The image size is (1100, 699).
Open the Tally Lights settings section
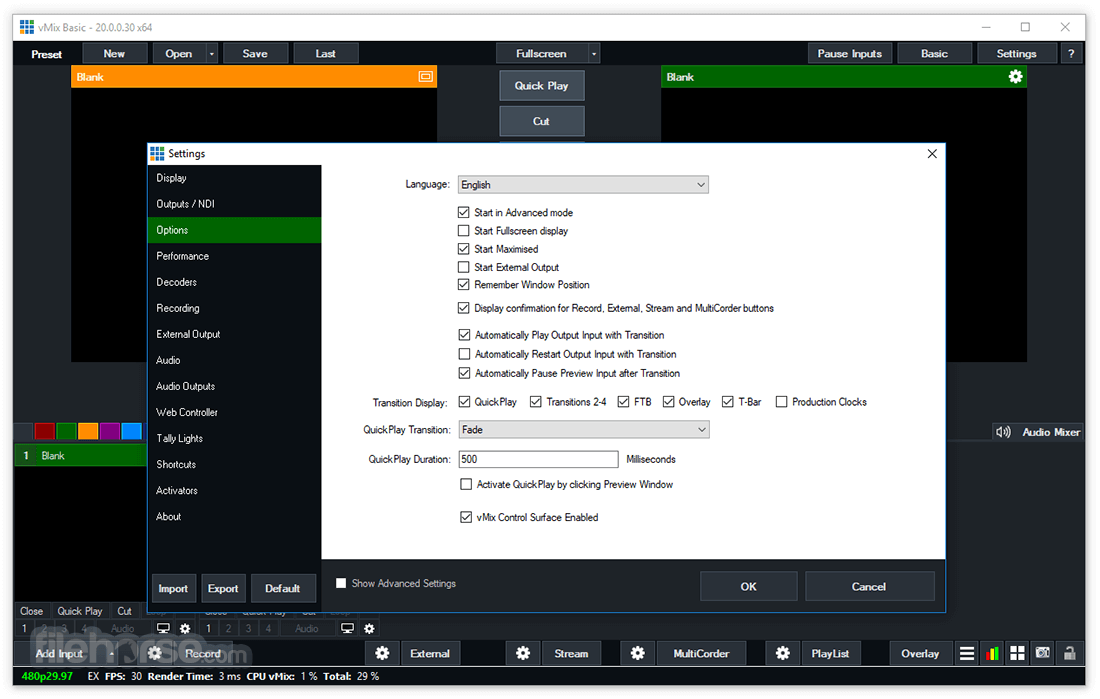pyautogui.click(x=234, y=439)
